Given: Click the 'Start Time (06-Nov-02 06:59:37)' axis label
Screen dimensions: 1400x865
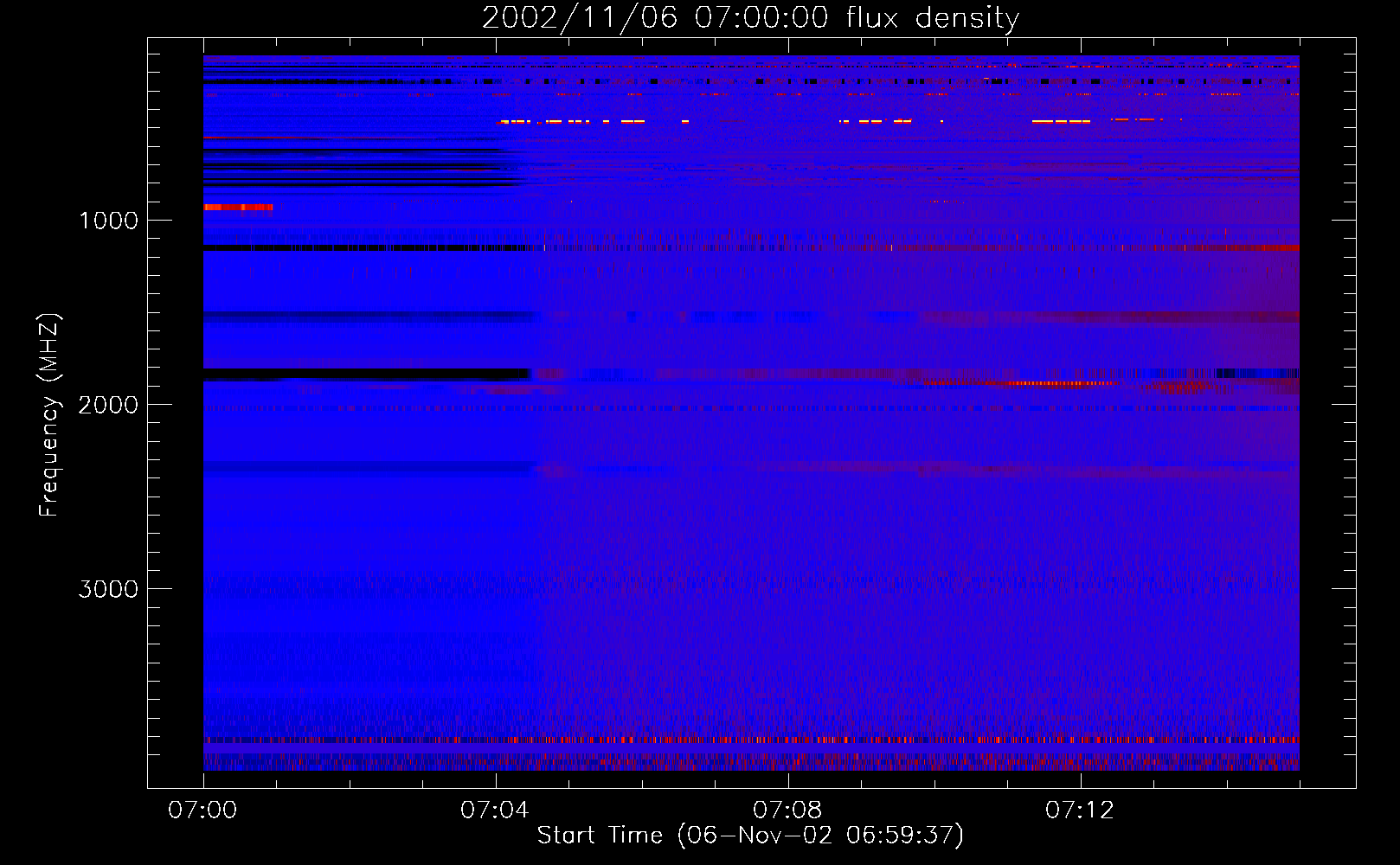Looking at the screenshot, I should pyautogui.click(x=750, y=836).
